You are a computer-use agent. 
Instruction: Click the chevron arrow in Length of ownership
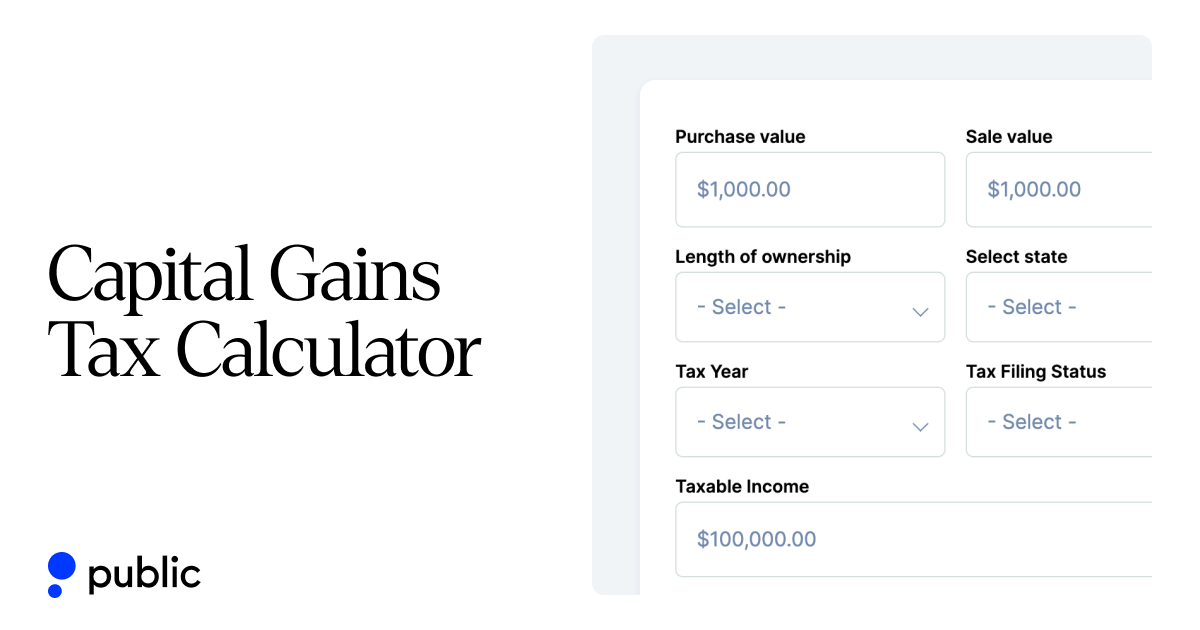point(920,311)
